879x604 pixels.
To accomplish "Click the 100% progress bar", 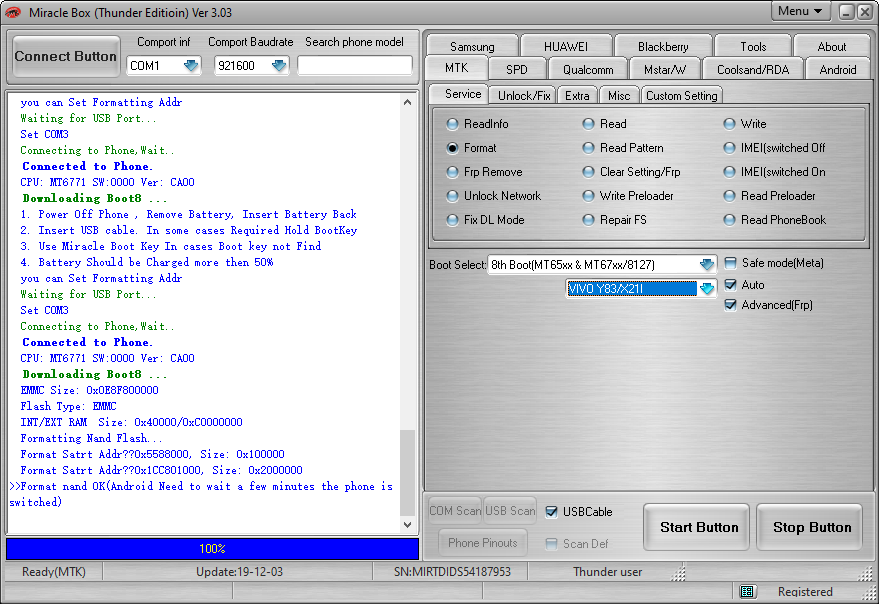I will (212, 548).
